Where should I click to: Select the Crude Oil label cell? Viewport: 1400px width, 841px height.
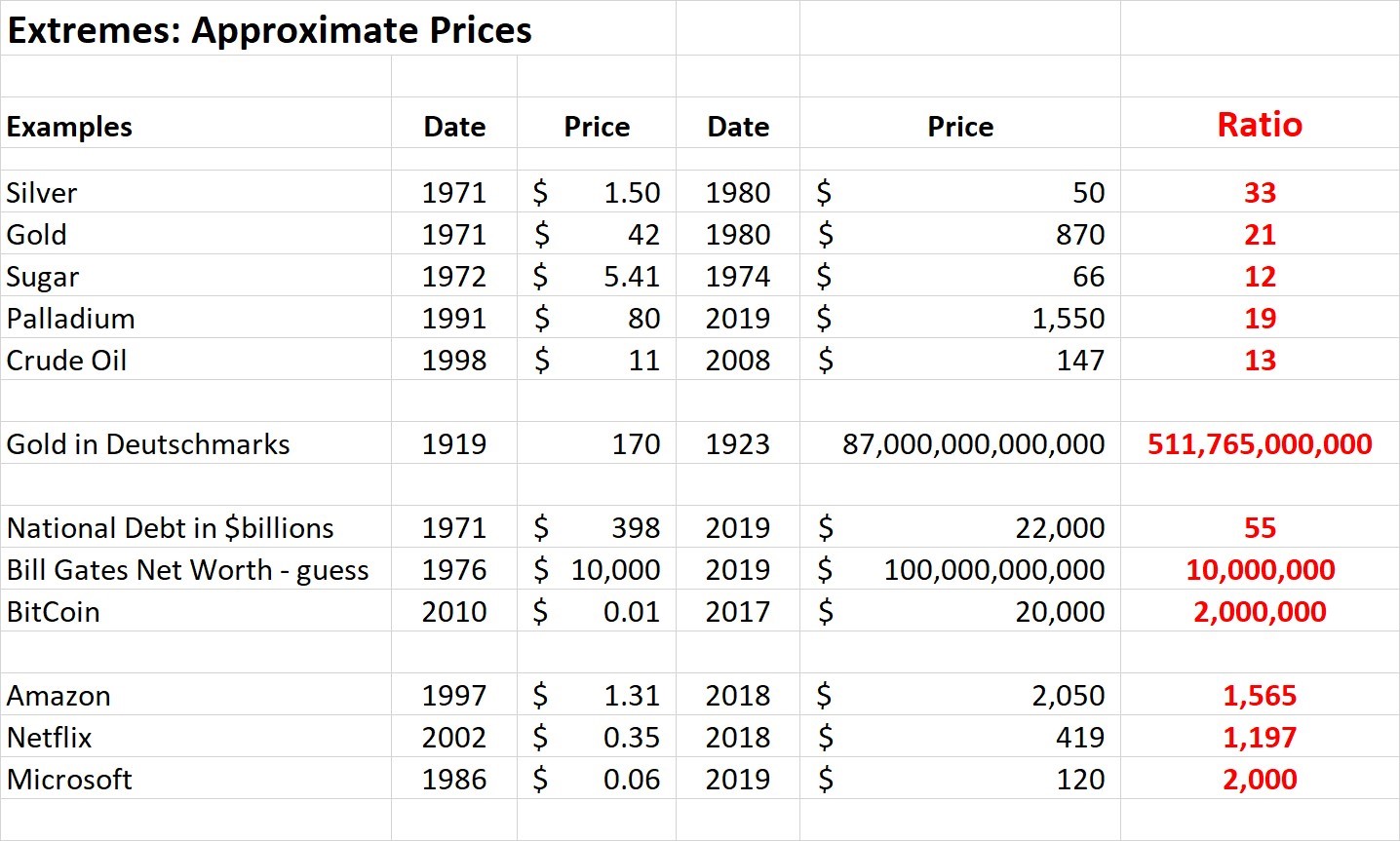(x=66, y=361)
